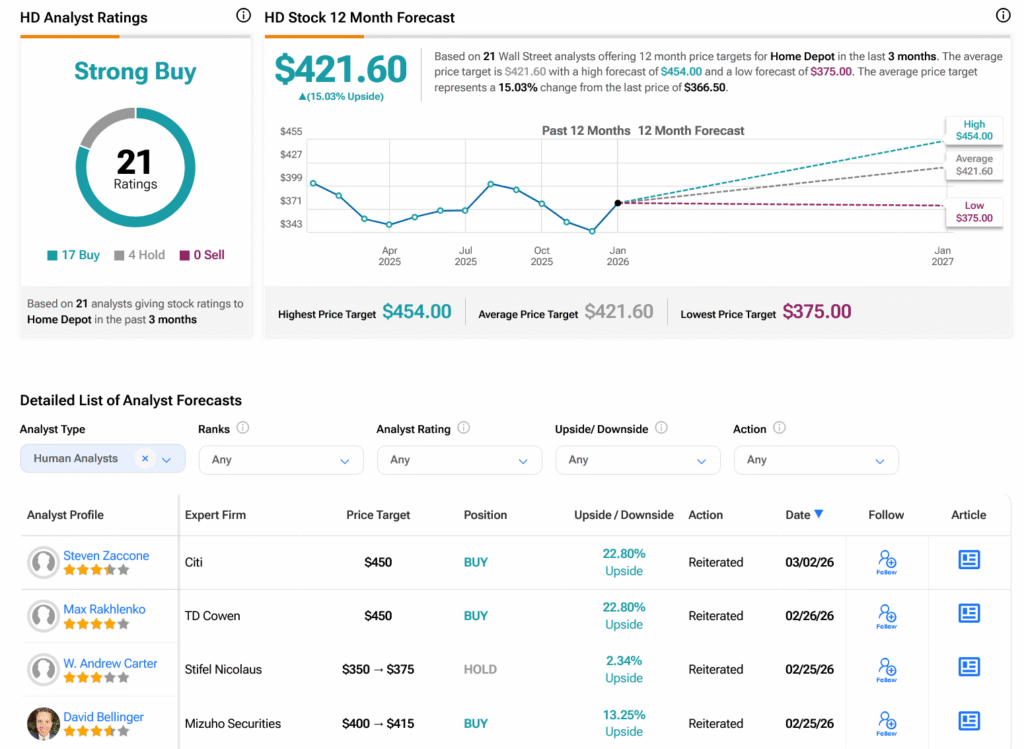Click info icon next to Analyst Rating filter
The width and height of the screenshot is (1024, 749).
[x=463, y=428]
